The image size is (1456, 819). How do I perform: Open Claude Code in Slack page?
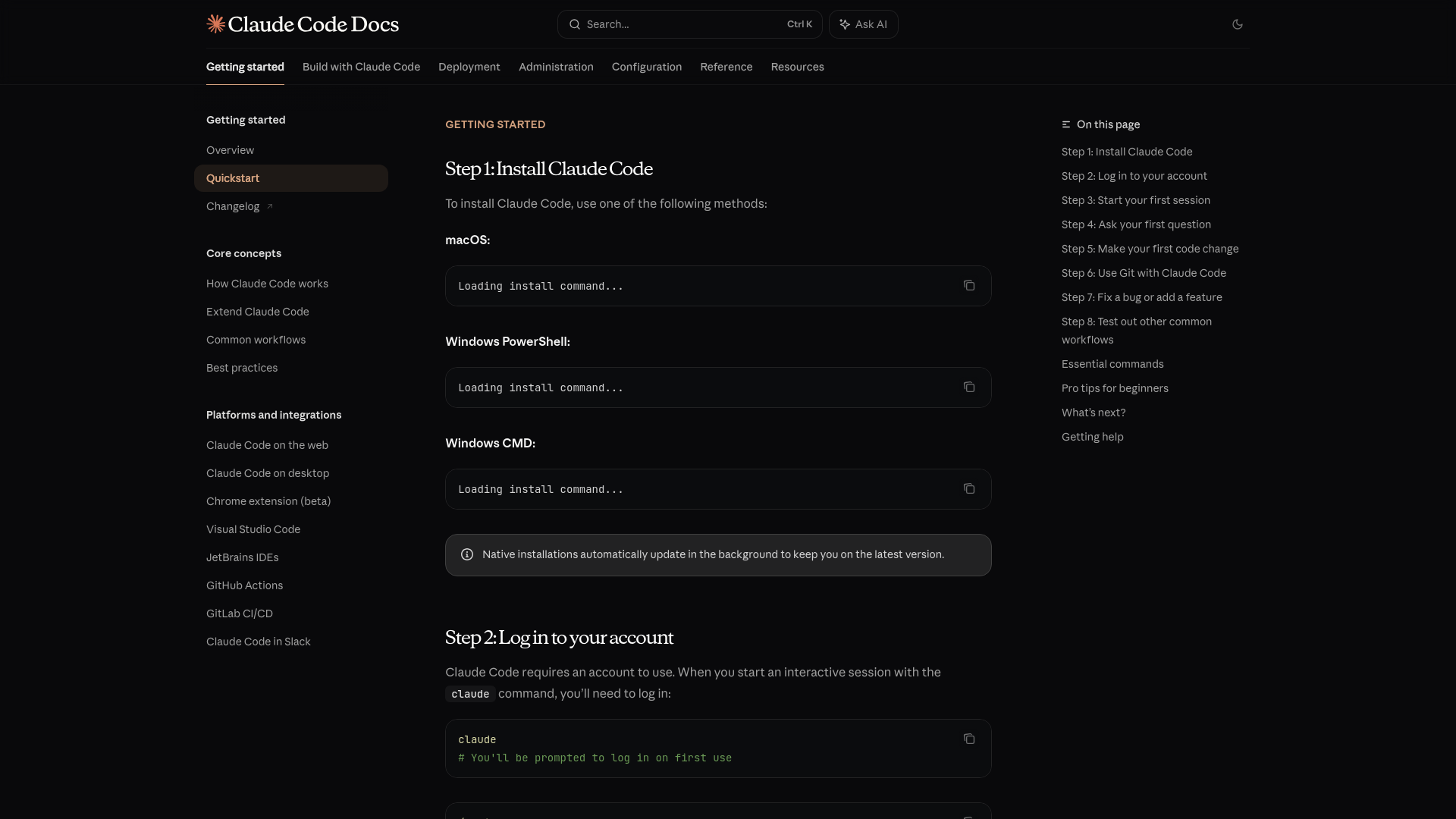[291, 642]
